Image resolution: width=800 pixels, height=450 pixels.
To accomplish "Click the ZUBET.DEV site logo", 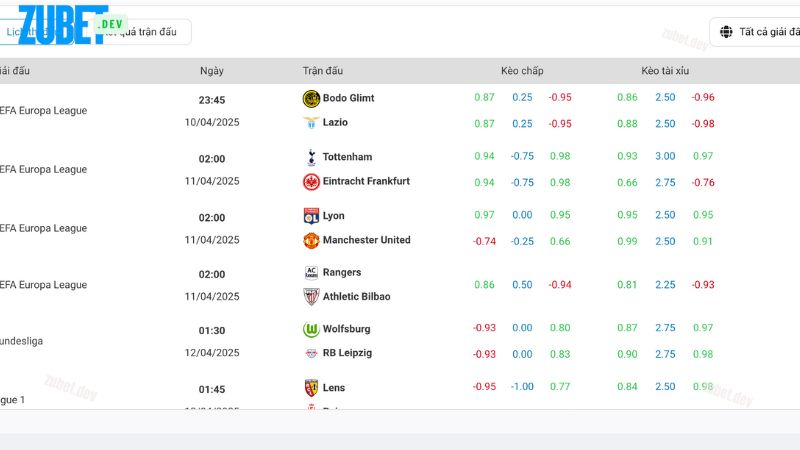I will click(71, 24).
